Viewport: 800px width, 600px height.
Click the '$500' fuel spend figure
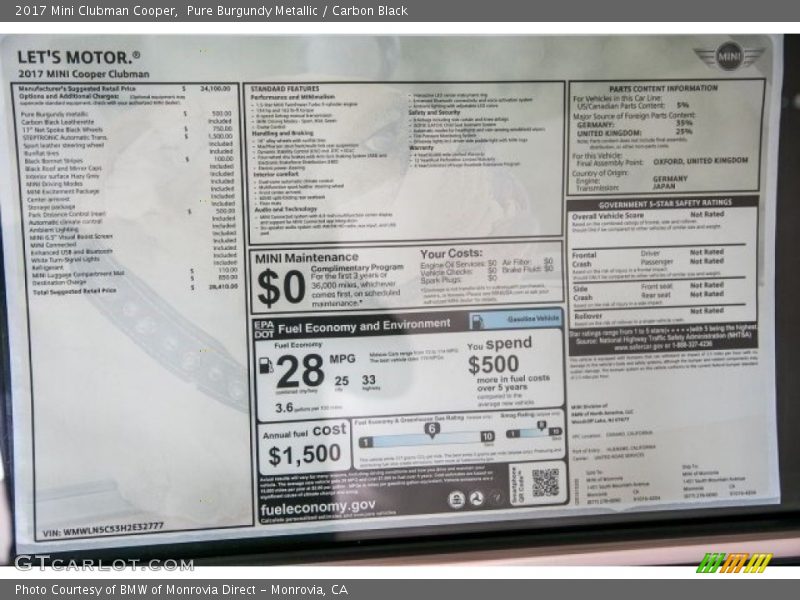(493, 364)
